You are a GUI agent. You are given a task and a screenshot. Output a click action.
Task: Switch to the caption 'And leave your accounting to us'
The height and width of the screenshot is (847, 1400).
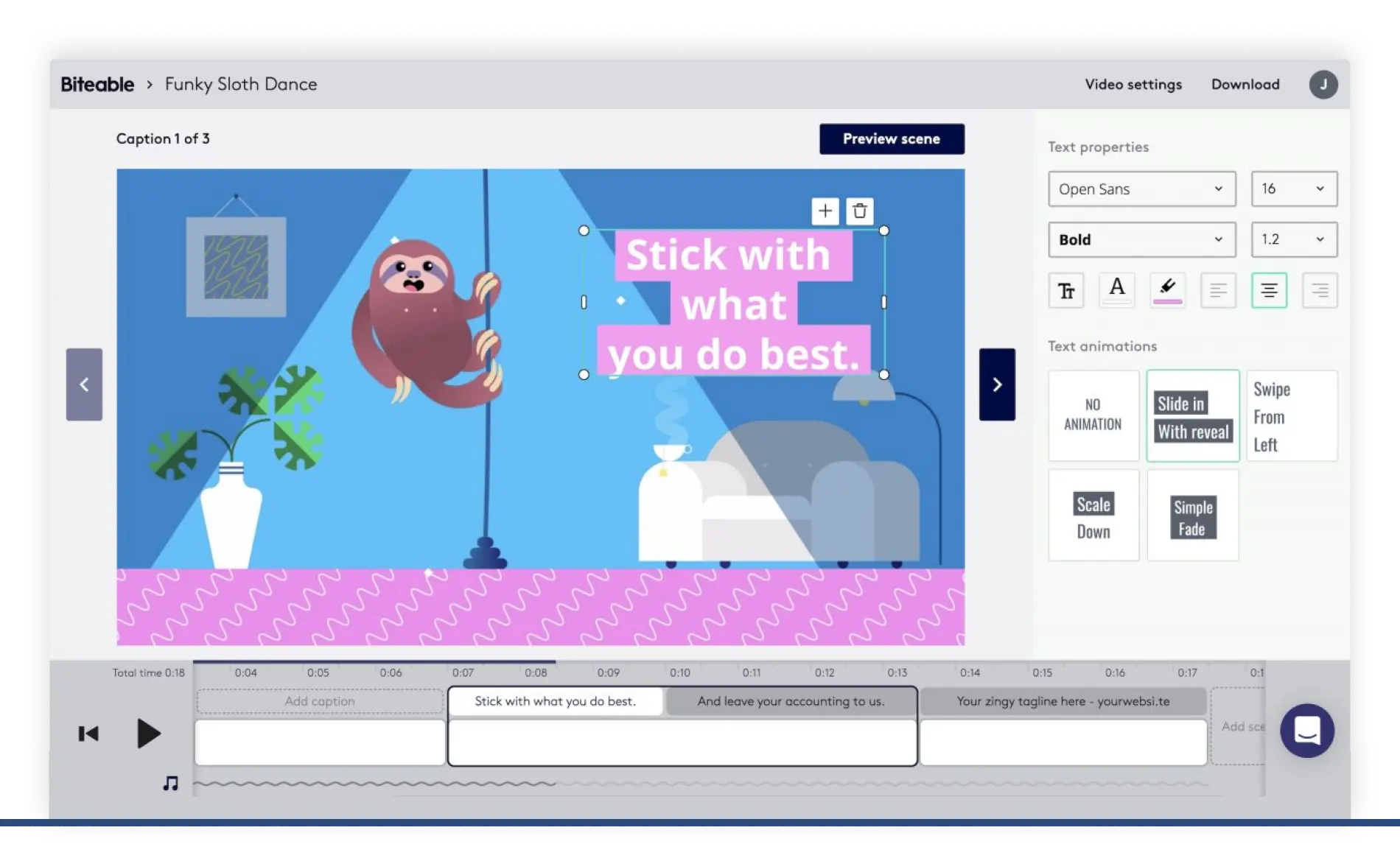point(791,701)
